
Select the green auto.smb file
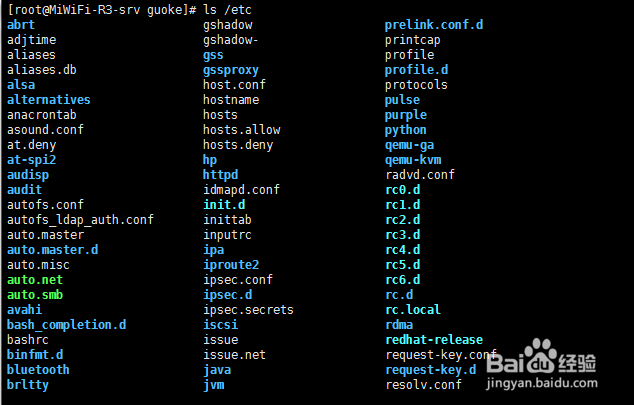pos(34,295)
